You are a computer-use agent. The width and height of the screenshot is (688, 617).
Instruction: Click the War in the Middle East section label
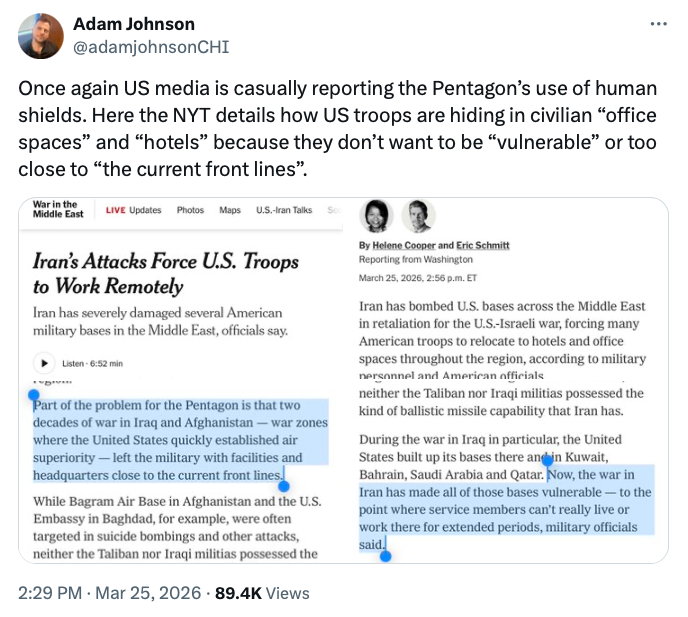pyautogui.click(x=56, y=210)
